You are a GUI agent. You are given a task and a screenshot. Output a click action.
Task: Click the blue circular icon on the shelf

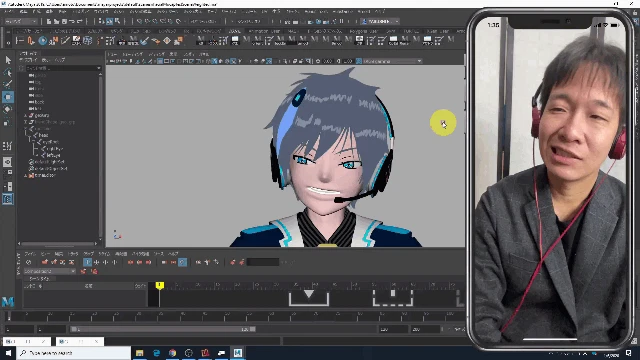(x=42, y=41)
